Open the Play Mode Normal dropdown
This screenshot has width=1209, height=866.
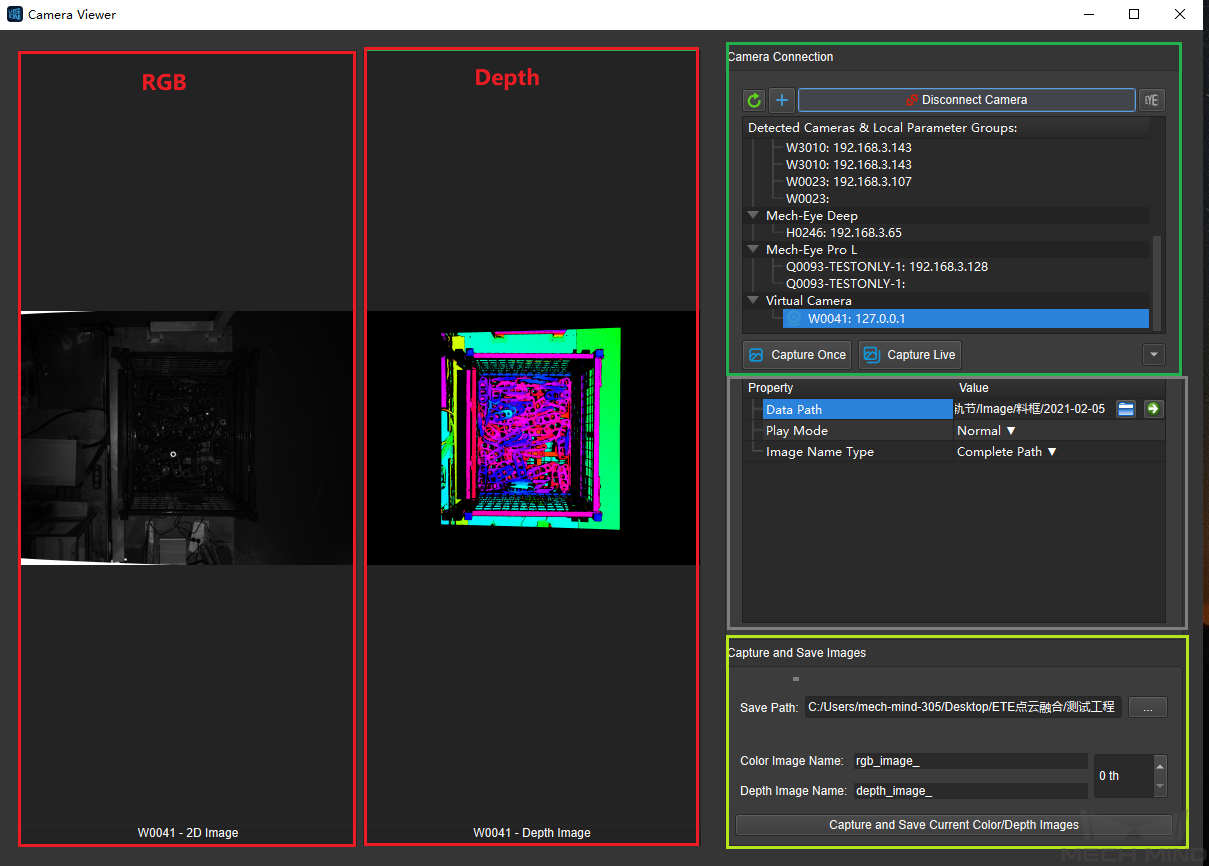click(x=986, y=431)
